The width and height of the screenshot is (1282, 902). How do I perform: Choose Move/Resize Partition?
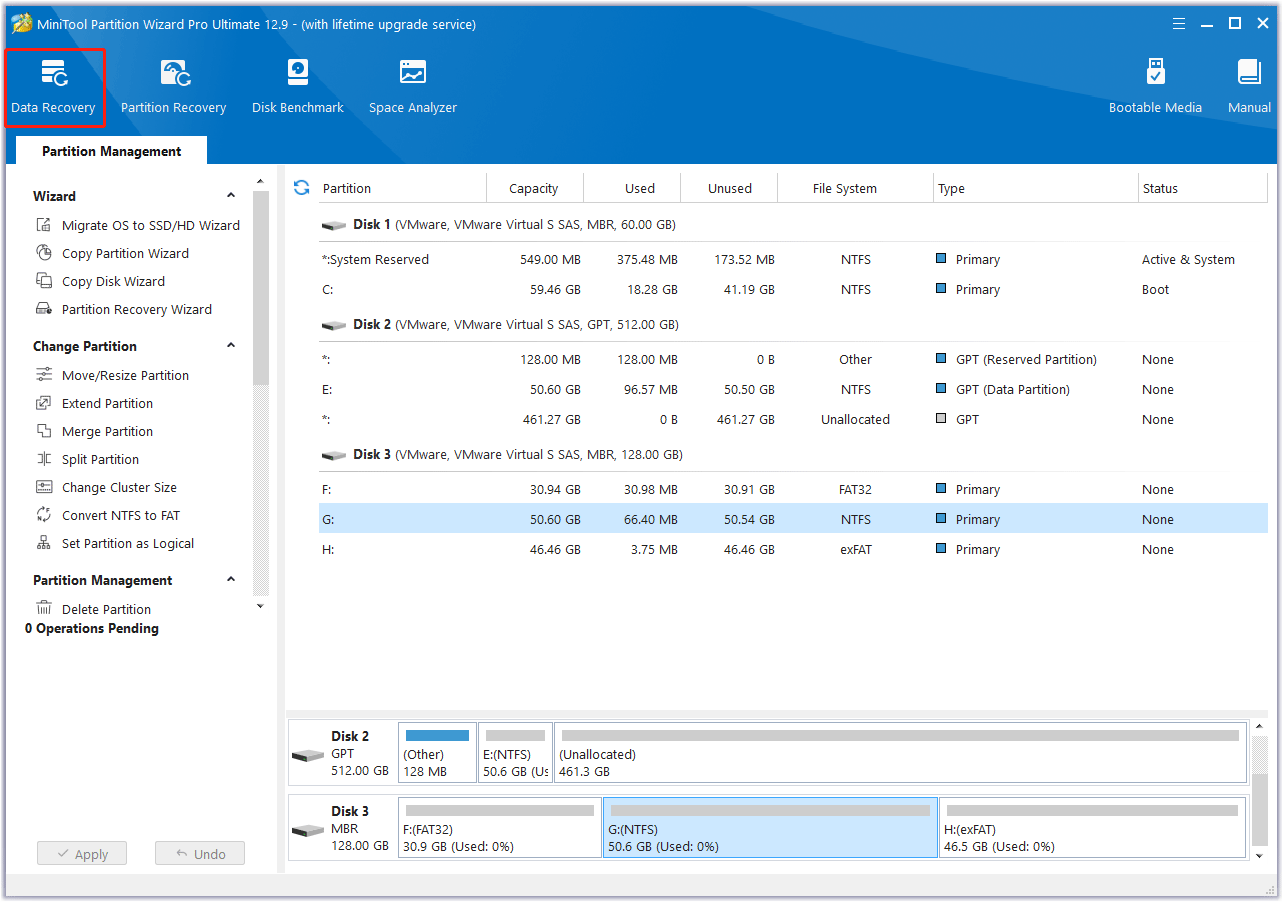(x=112, y=375)
